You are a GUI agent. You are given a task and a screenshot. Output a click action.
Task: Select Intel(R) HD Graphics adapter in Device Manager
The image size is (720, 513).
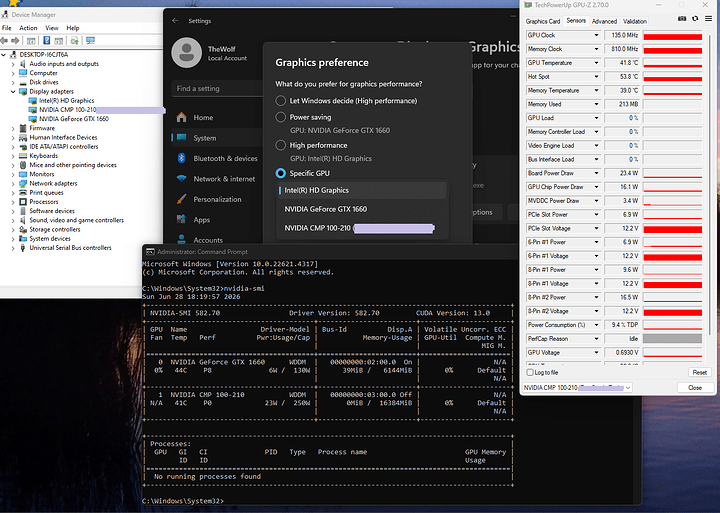[x=66, y=101]
